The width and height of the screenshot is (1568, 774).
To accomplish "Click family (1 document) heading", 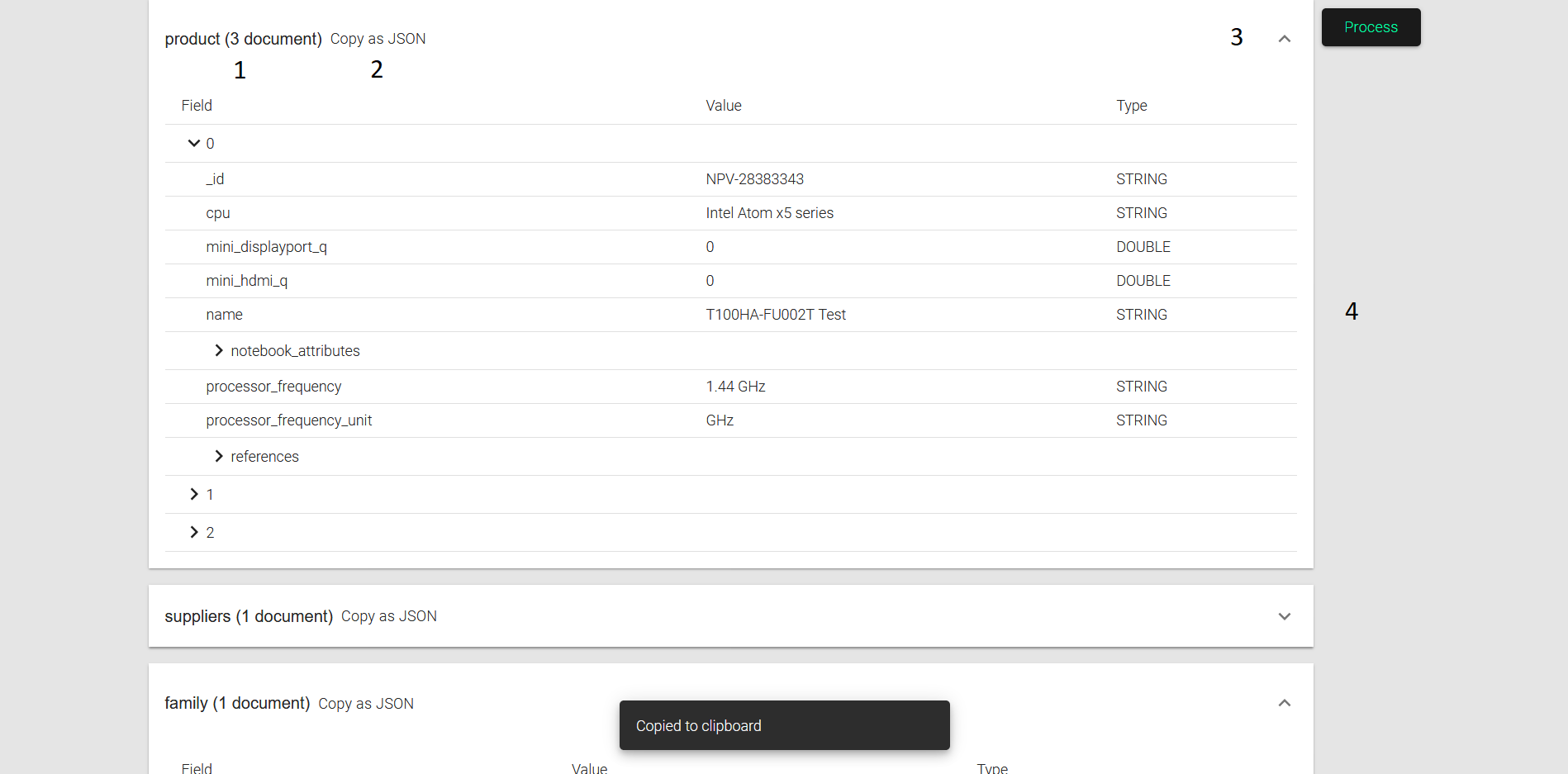I will pos(237,703).
